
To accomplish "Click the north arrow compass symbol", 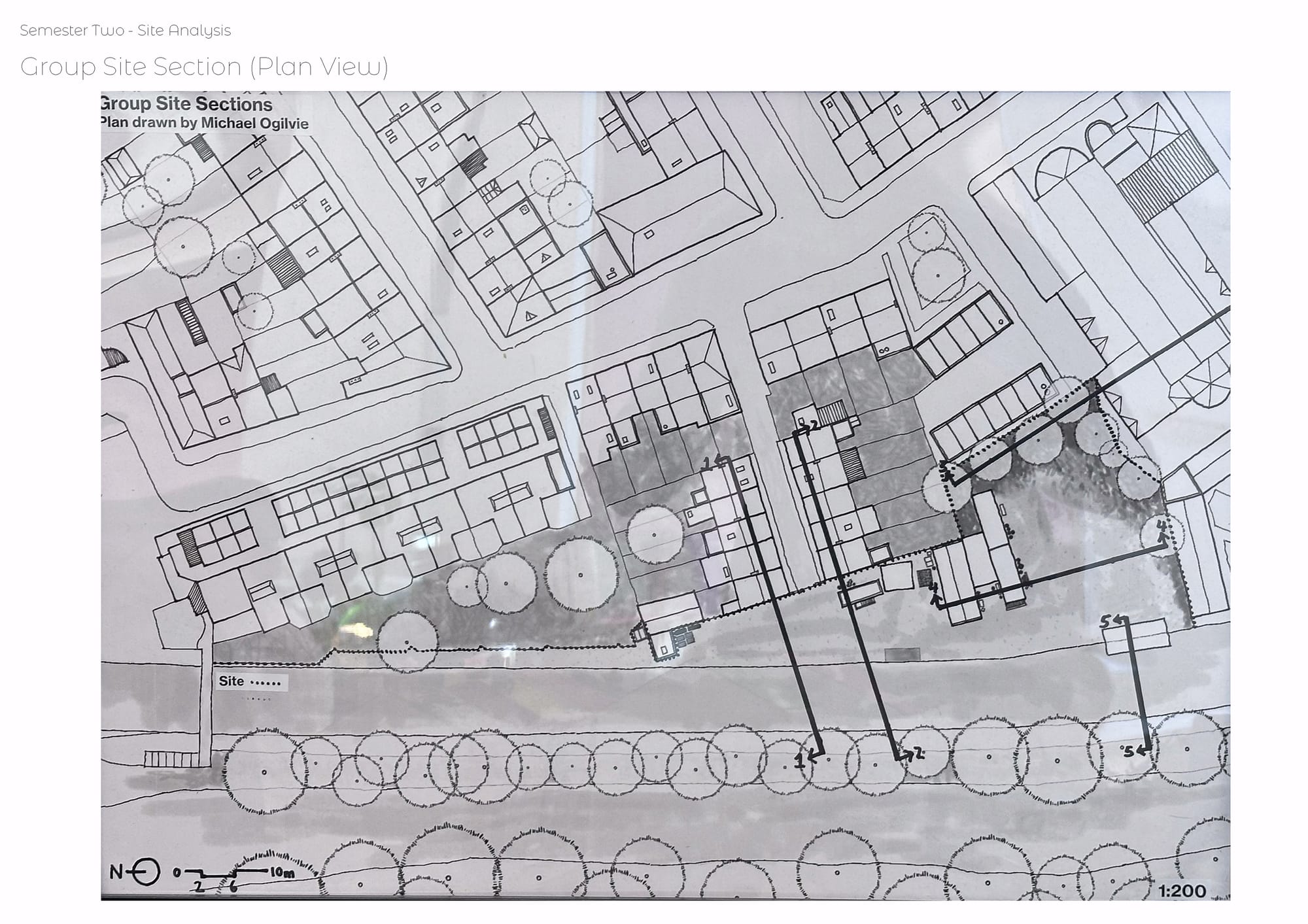I will [146, 872].
